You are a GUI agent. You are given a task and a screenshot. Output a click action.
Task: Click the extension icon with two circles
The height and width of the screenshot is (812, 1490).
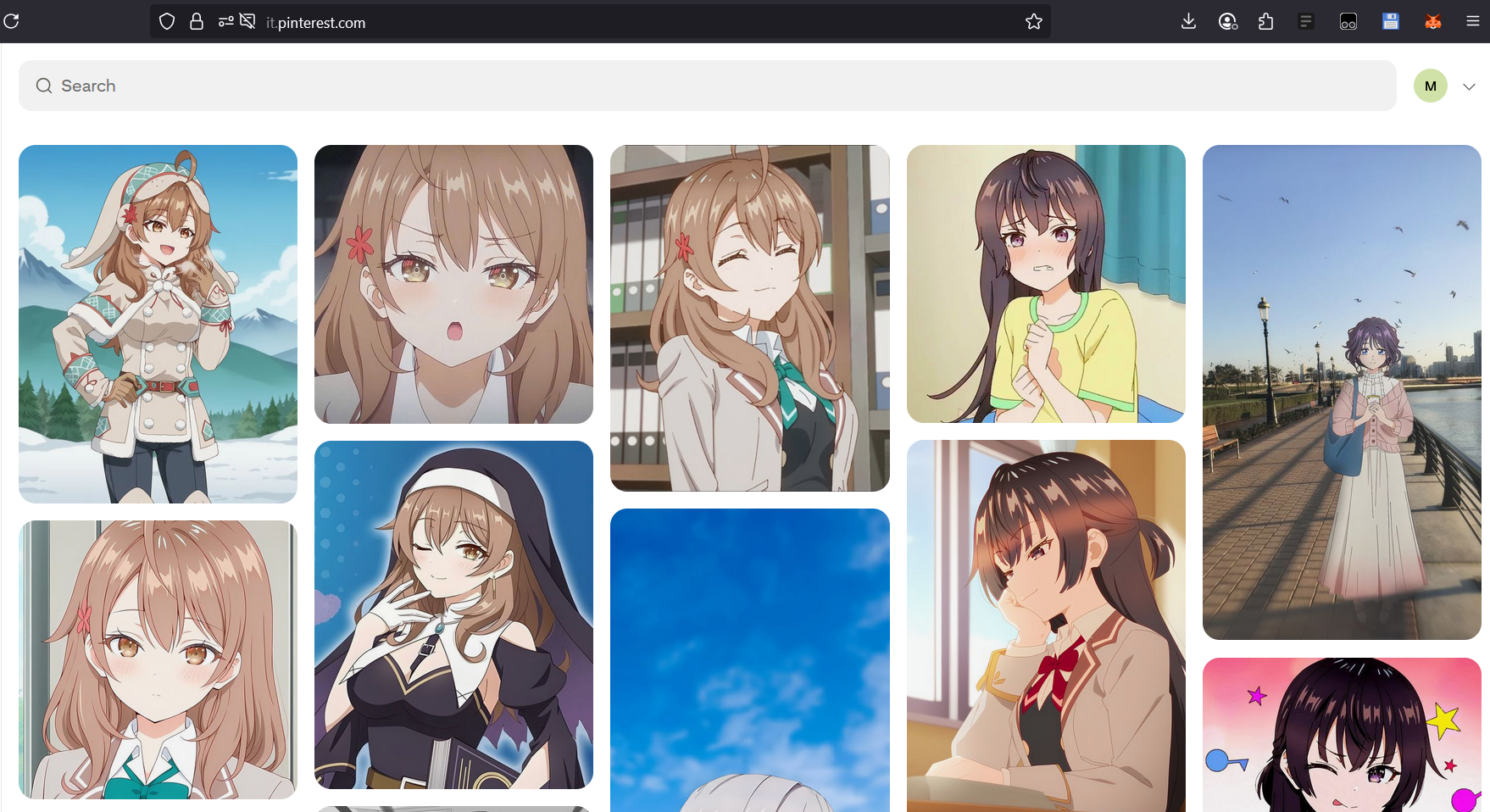click(x=1348, y=22)
